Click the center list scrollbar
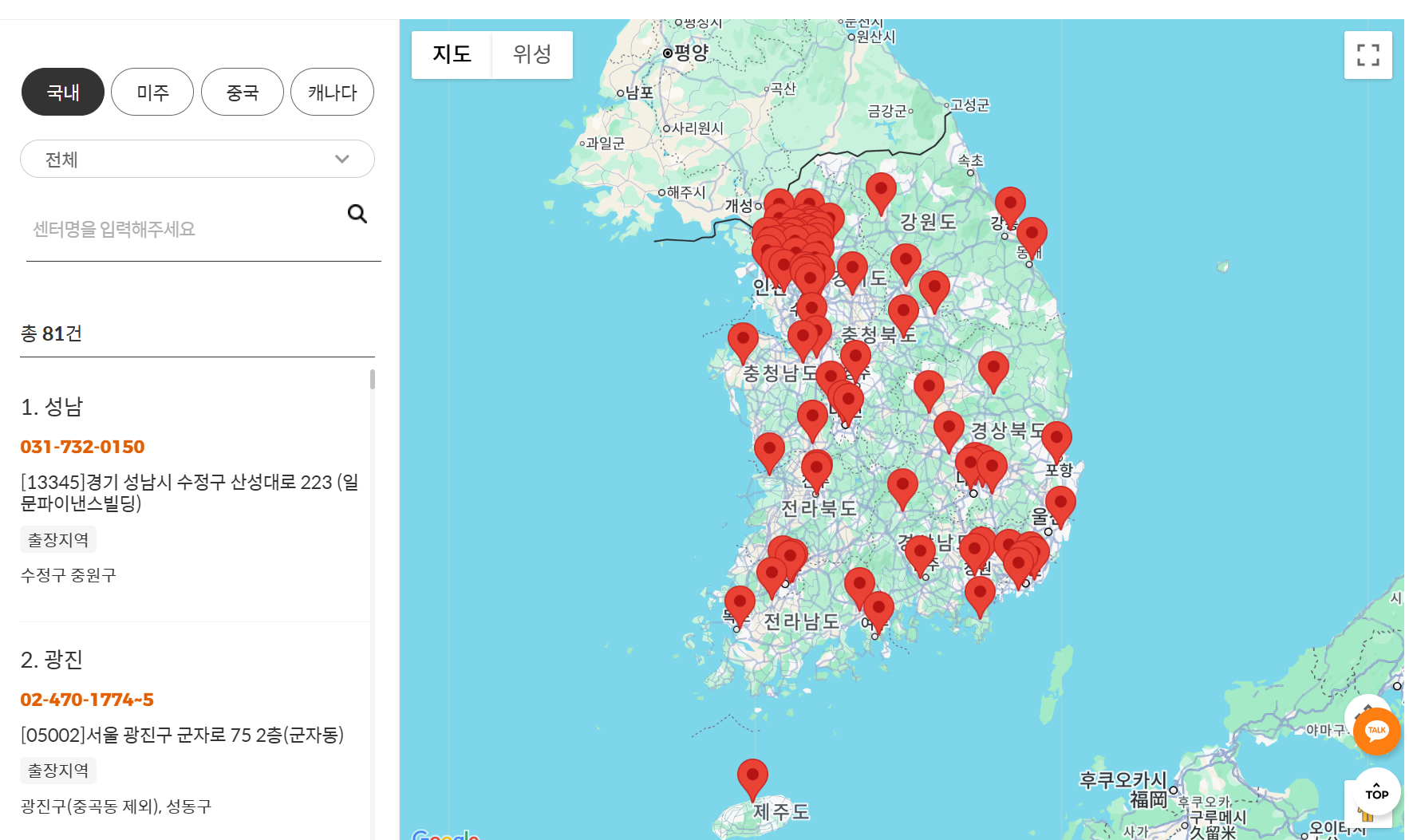Image resolution: width=1409 pixels, height=840 pixels. 373,380
